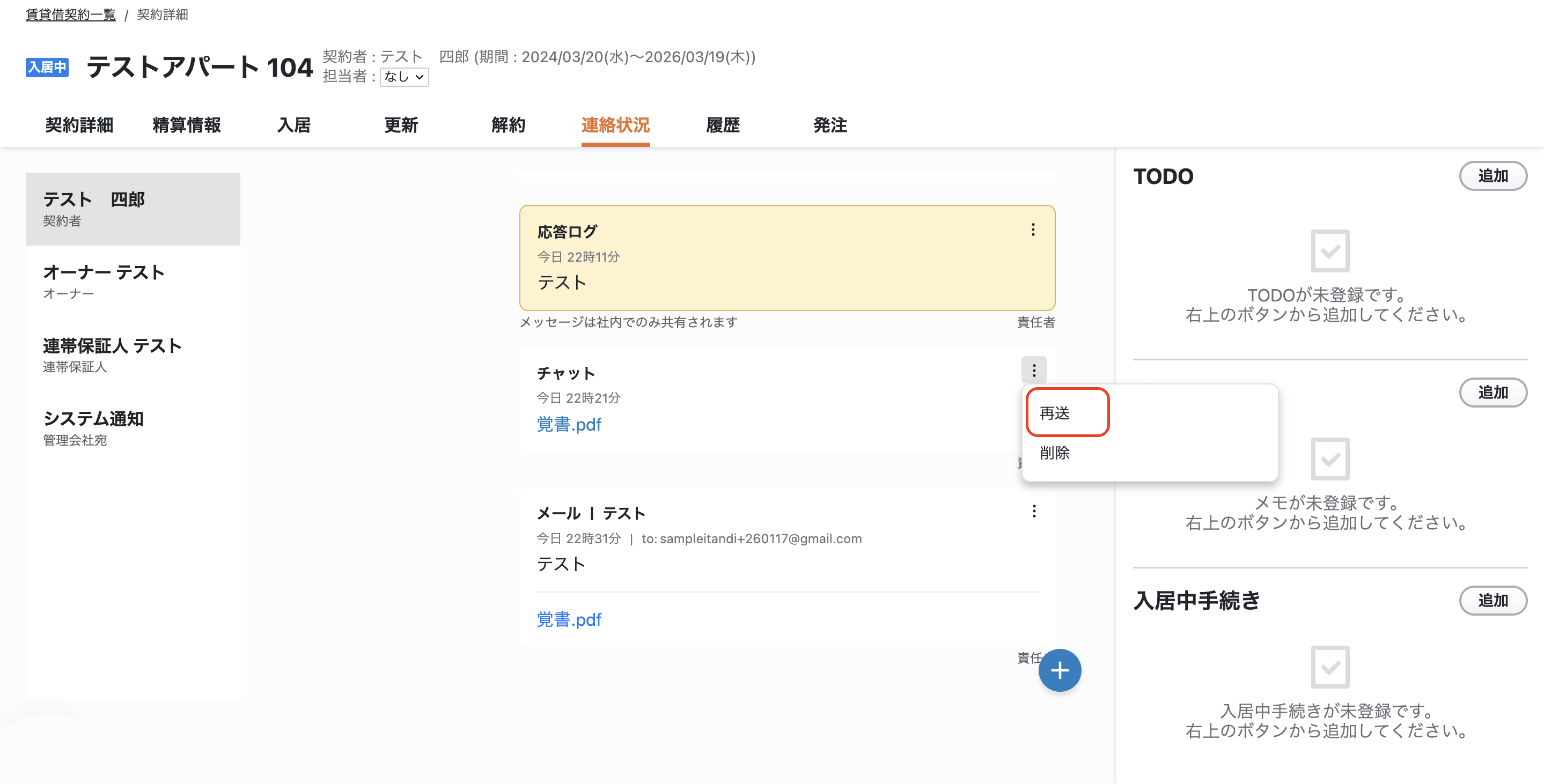The height and width of the screenshot is (784, 1544).
Task: Select contact テスト 四郎 (契約者)
Action: pos(133,209)
